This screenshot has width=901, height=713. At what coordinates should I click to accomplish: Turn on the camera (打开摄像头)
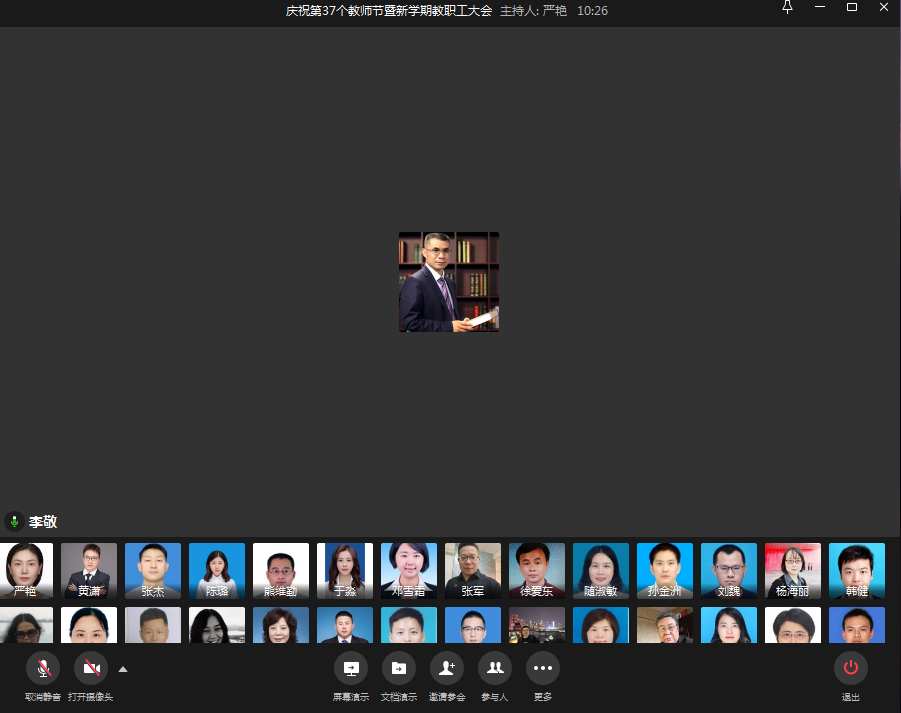pyautogui.click(x=91, y=668)
